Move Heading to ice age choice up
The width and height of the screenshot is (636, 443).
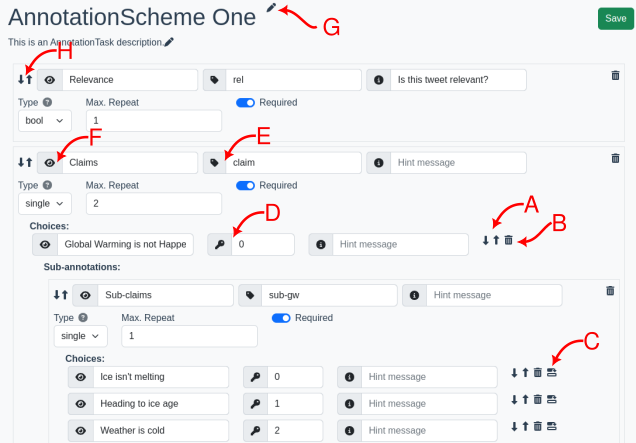525,399
